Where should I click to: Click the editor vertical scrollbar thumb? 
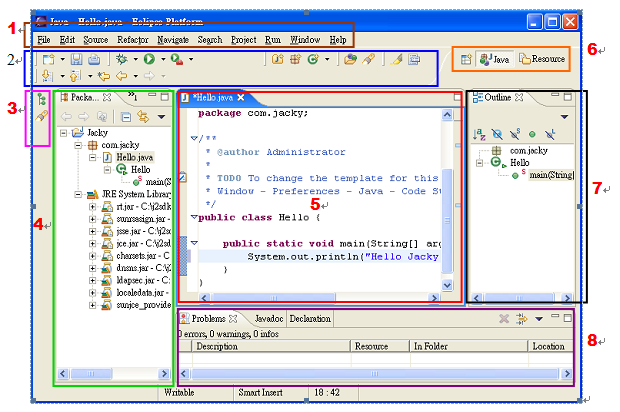pos(447,221)
